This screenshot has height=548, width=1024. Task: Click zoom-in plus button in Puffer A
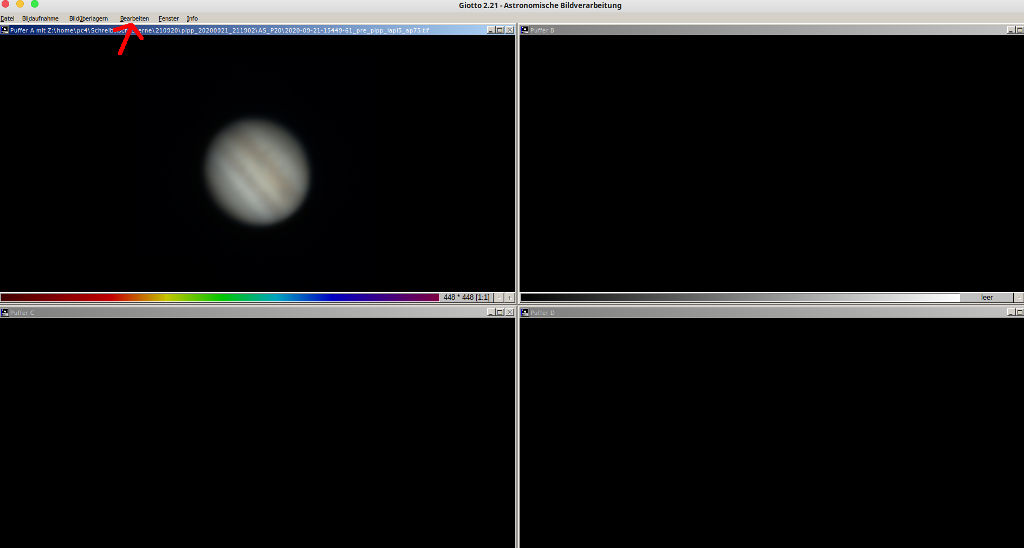(509, 297)
